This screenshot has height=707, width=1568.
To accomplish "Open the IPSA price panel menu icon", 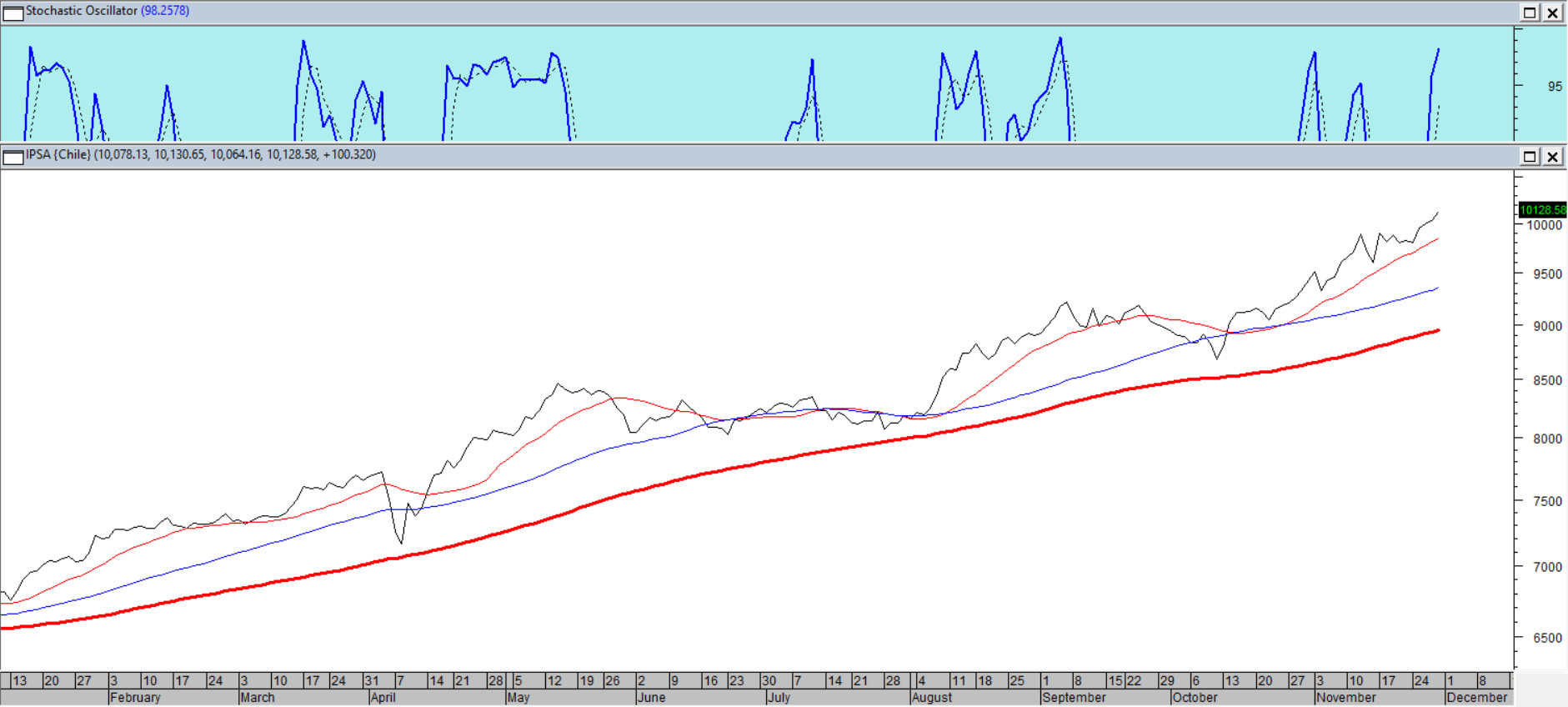I will 13,157.
